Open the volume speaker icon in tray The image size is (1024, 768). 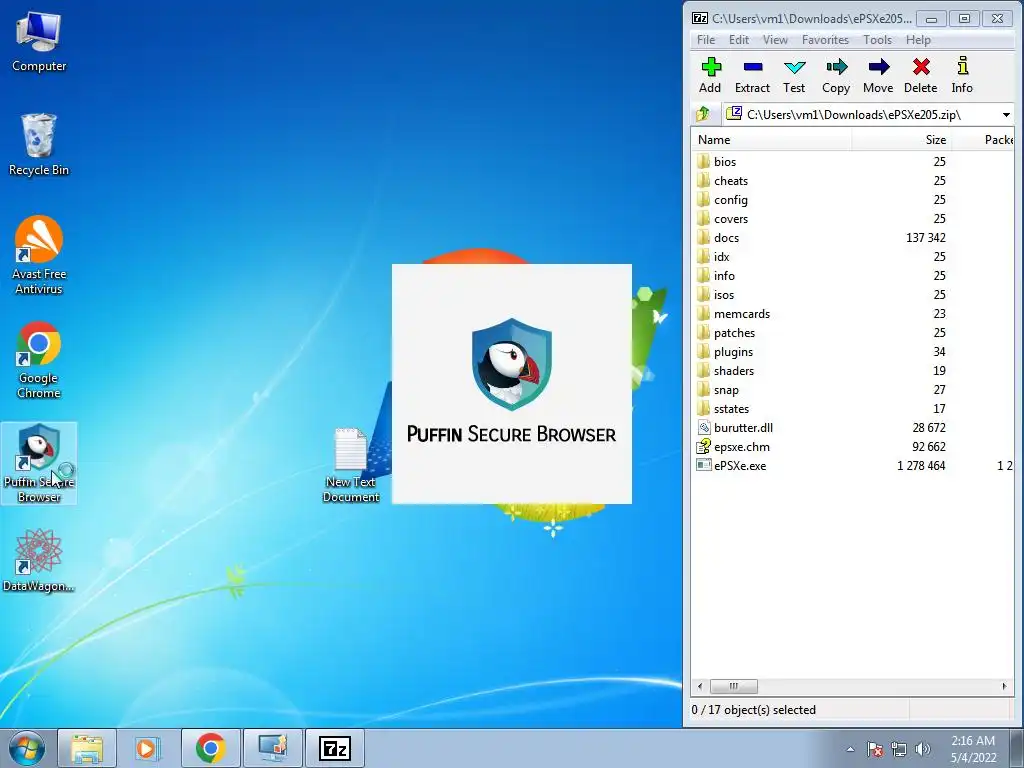point(922,749)
